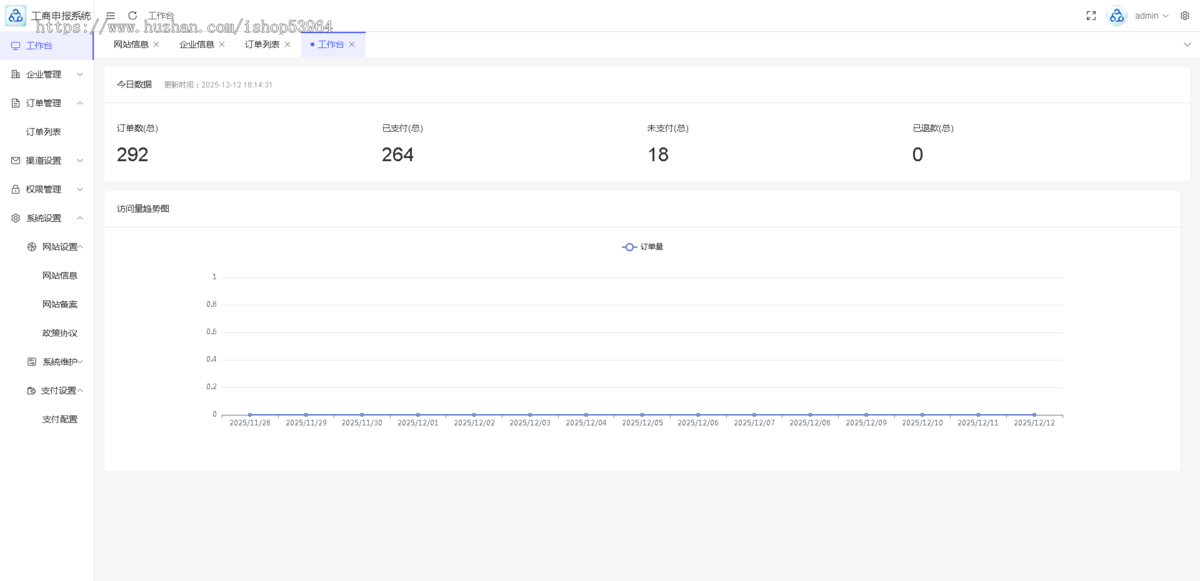Click the 工商申报系统 logo icon

16,15
